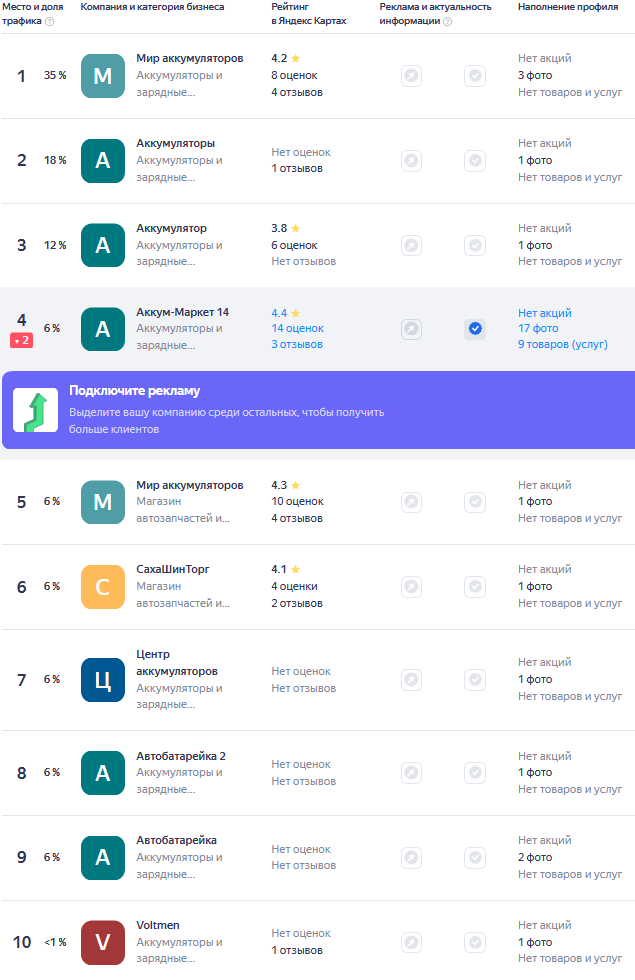This screenshot has height=980, width=635.
Task: Click the advertising rocket icon in Автобатарейка rank 9 row
Action: pyautogui.click(x=411, y=858)
